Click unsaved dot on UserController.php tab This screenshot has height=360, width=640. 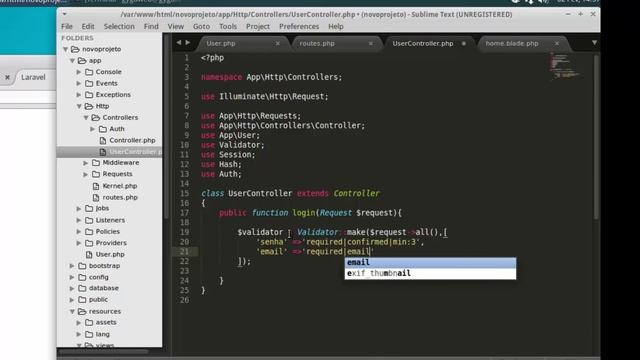[464, 43]
